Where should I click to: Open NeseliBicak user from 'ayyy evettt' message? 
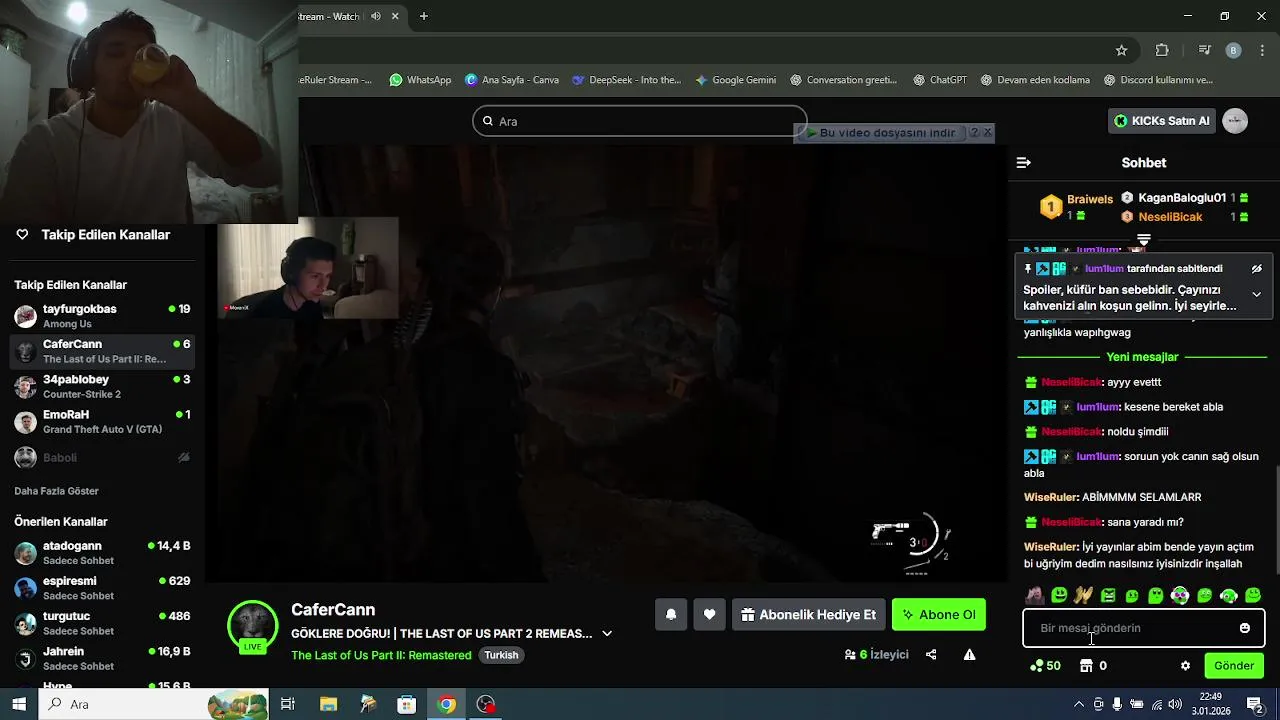click(1071, 382)
